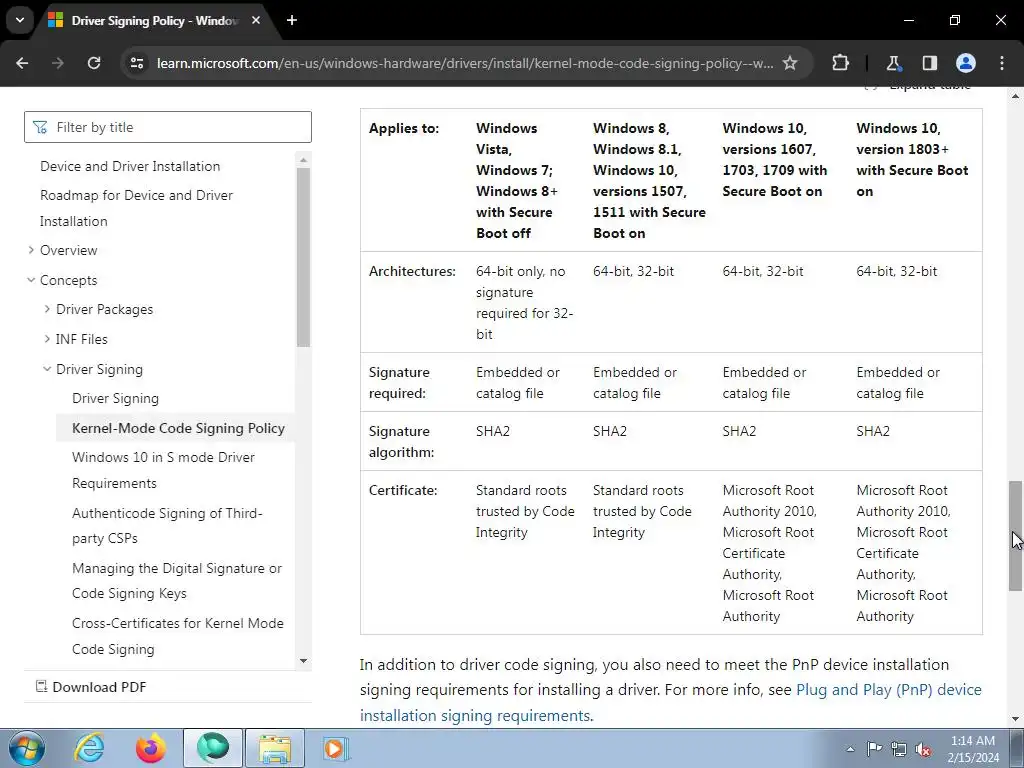
Task: Open Authenticode Signing of Third-party CSPs
Action: 167,526
